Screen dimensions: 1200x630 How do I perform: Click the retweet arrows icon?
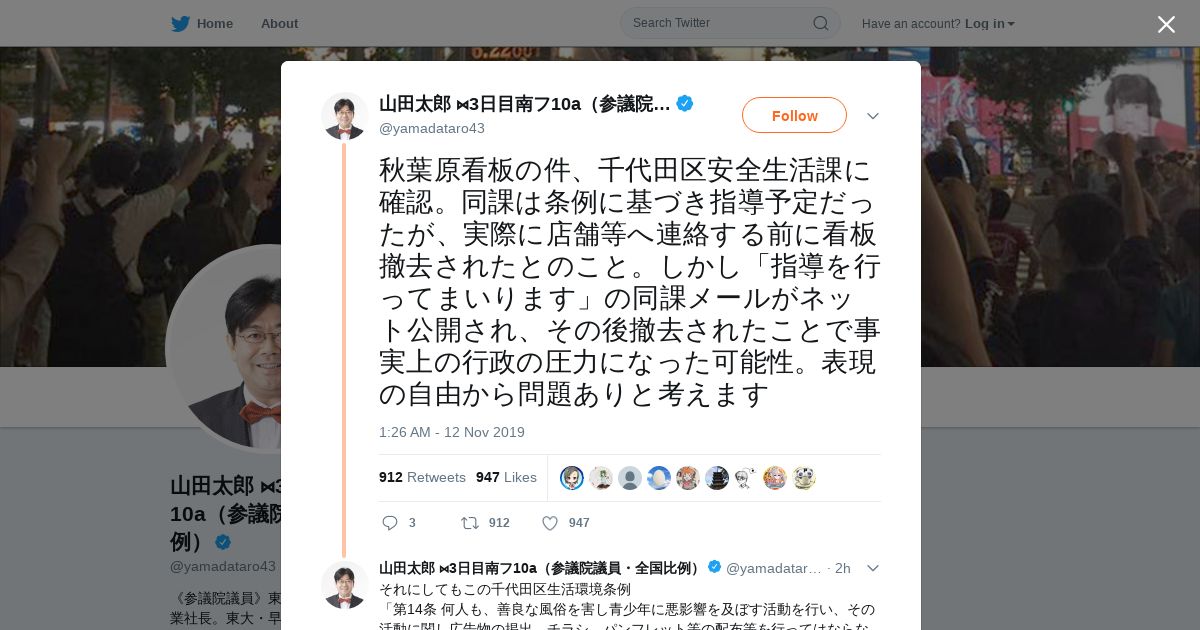coord(469,523)
